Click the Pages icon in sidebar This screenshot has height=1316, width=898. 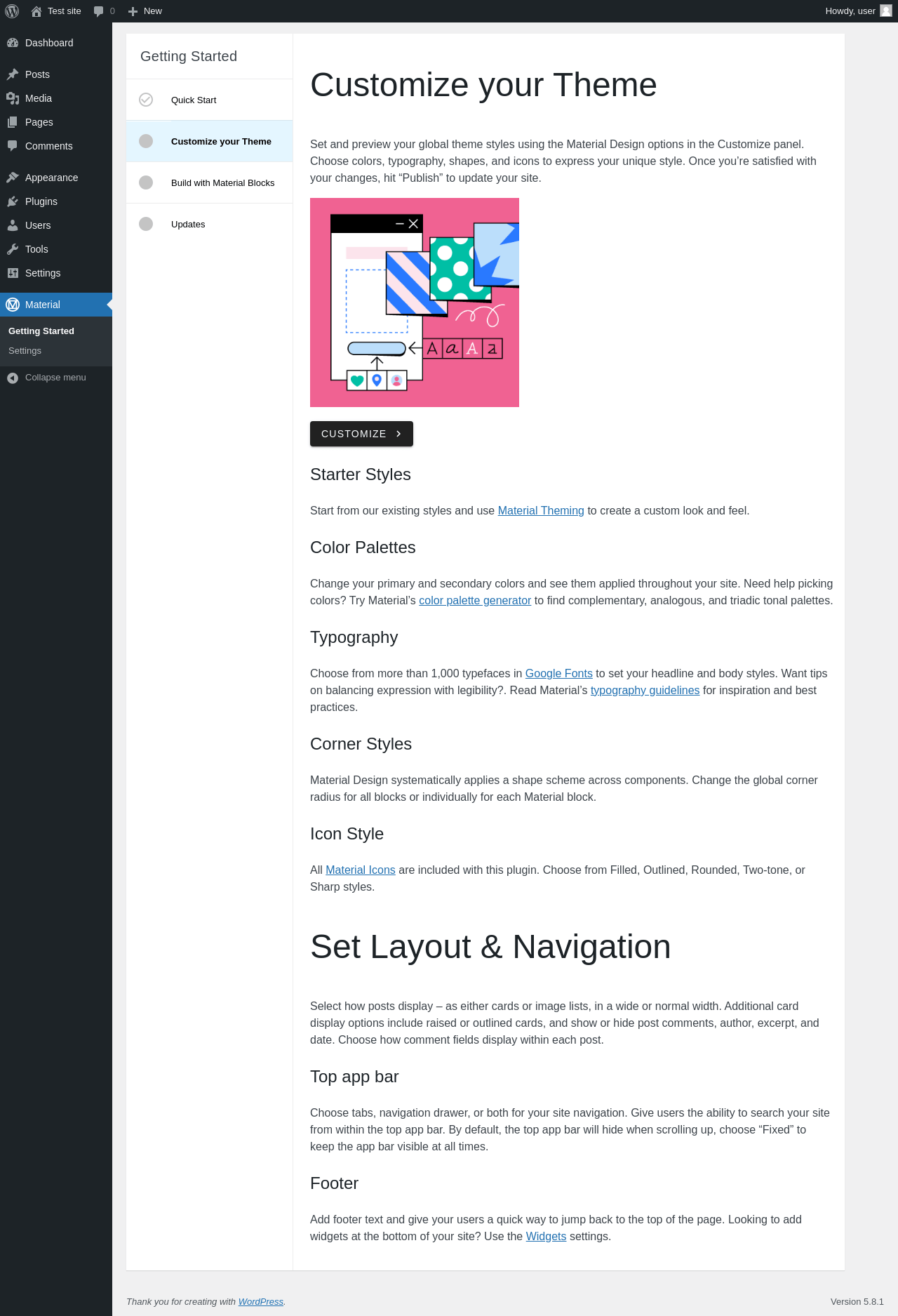(13, 122)
